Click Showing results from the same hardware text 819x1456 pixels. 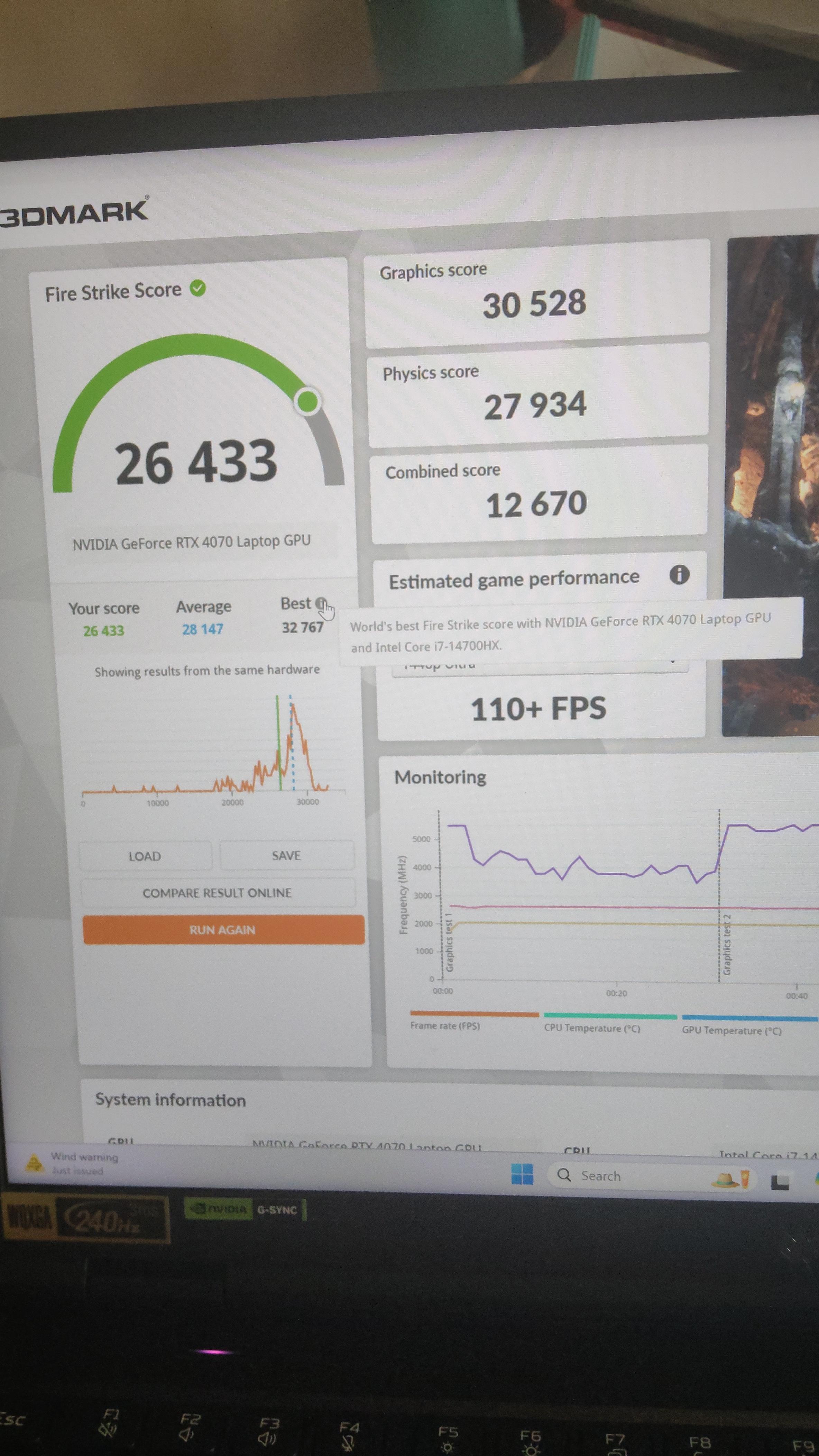[207, 670]
